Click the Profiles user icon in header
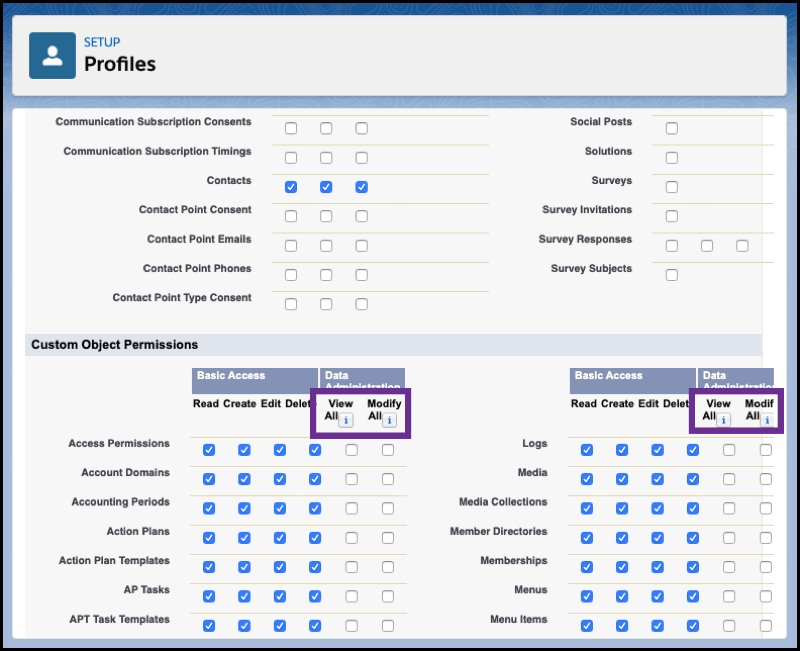This screenshot has width=800, height=651. pyautogui.click(x=52, y=56)
